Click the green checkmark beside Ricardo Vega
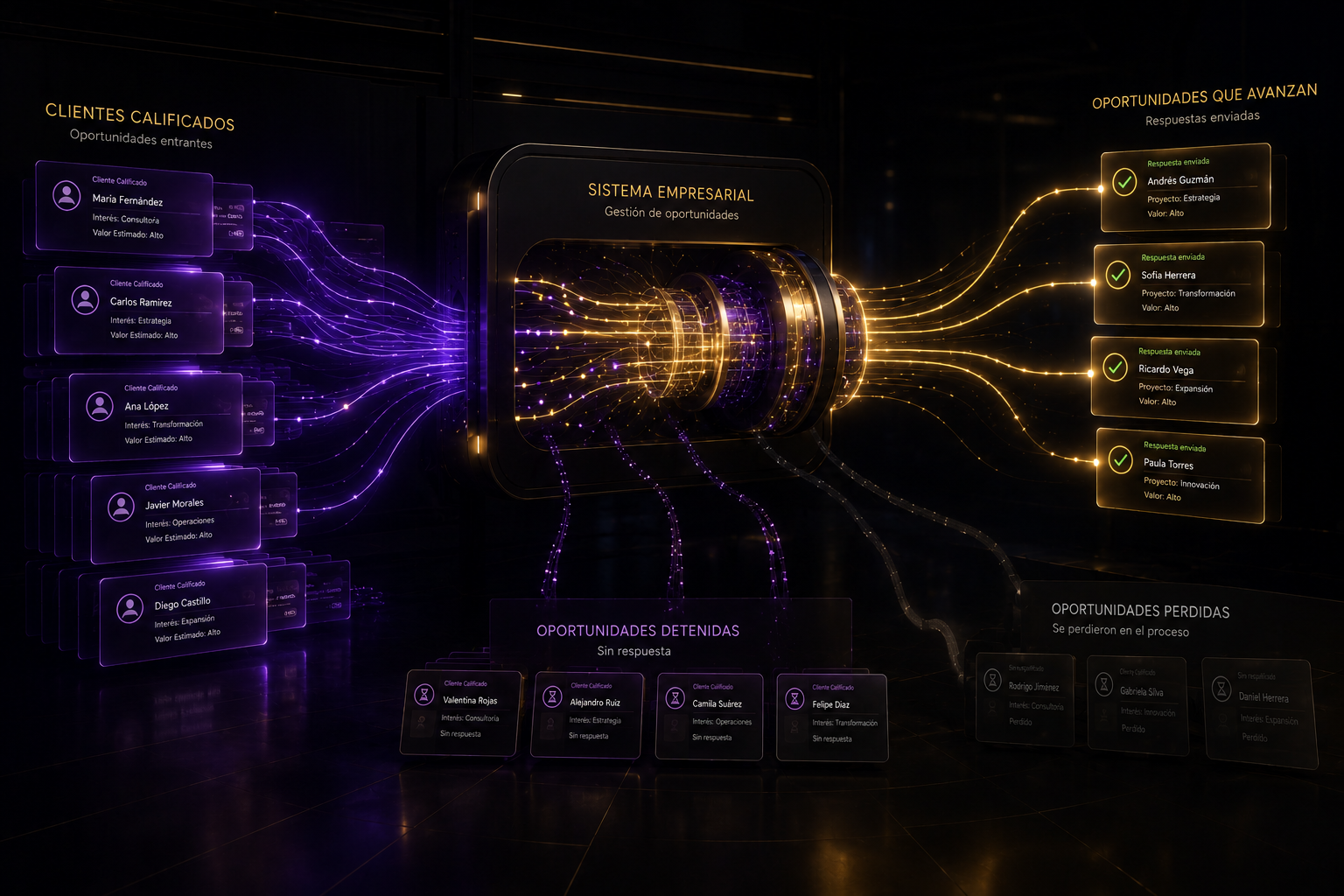The width and height of the screenshot is (1344, 896). [1115, 367]
